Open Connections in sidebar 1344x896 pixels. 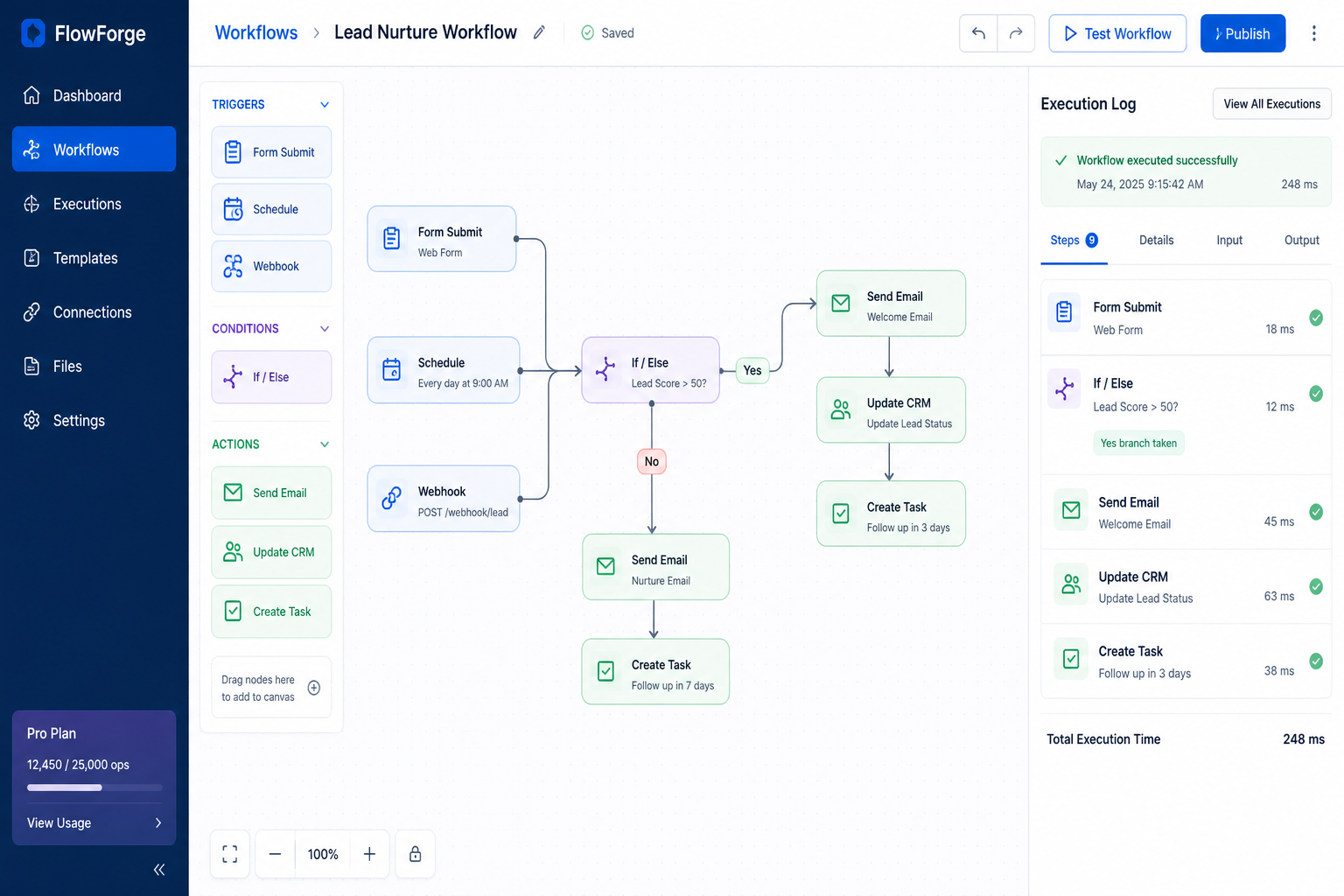(94, 312)
